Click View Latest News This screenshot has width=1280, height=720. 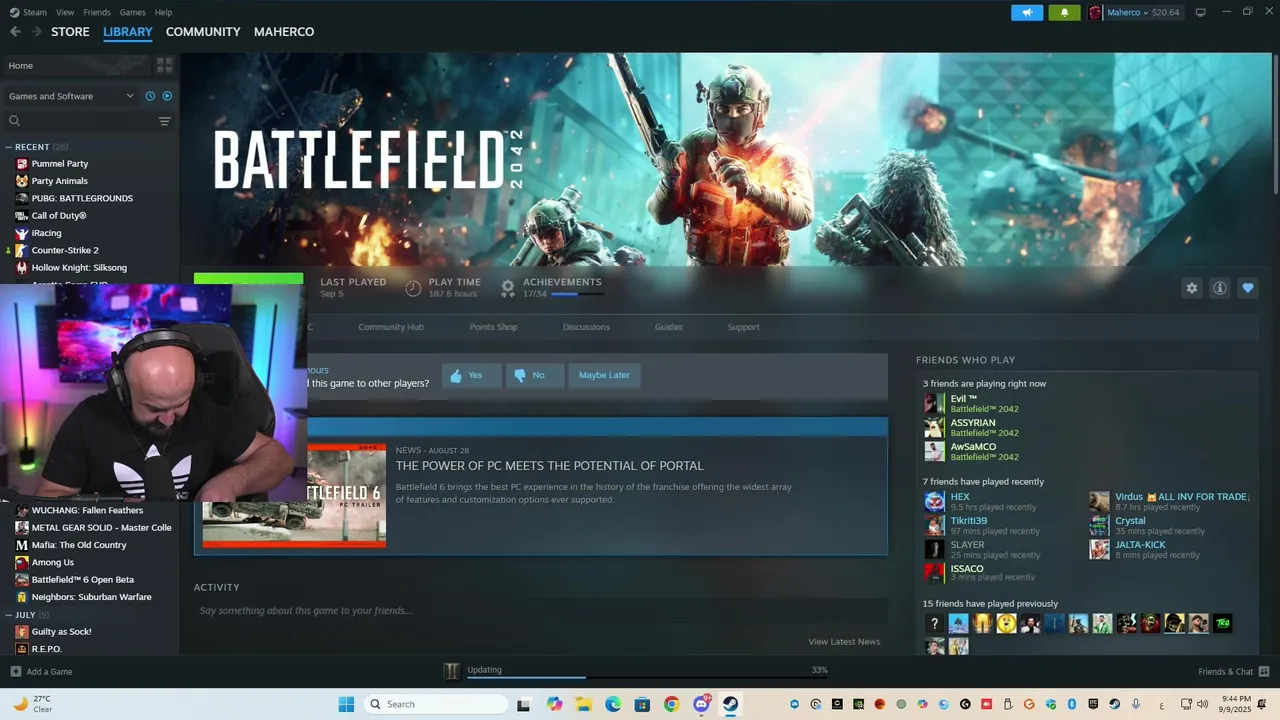[x=844, y=642]
